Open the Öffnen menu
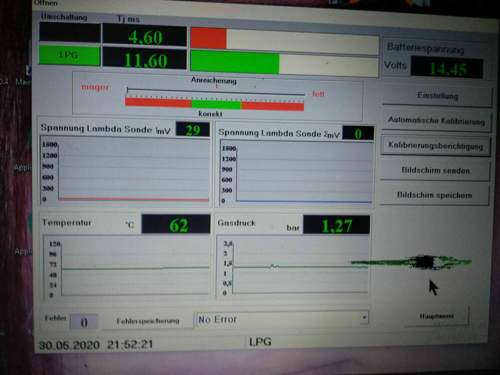 (x=46, y=3)
